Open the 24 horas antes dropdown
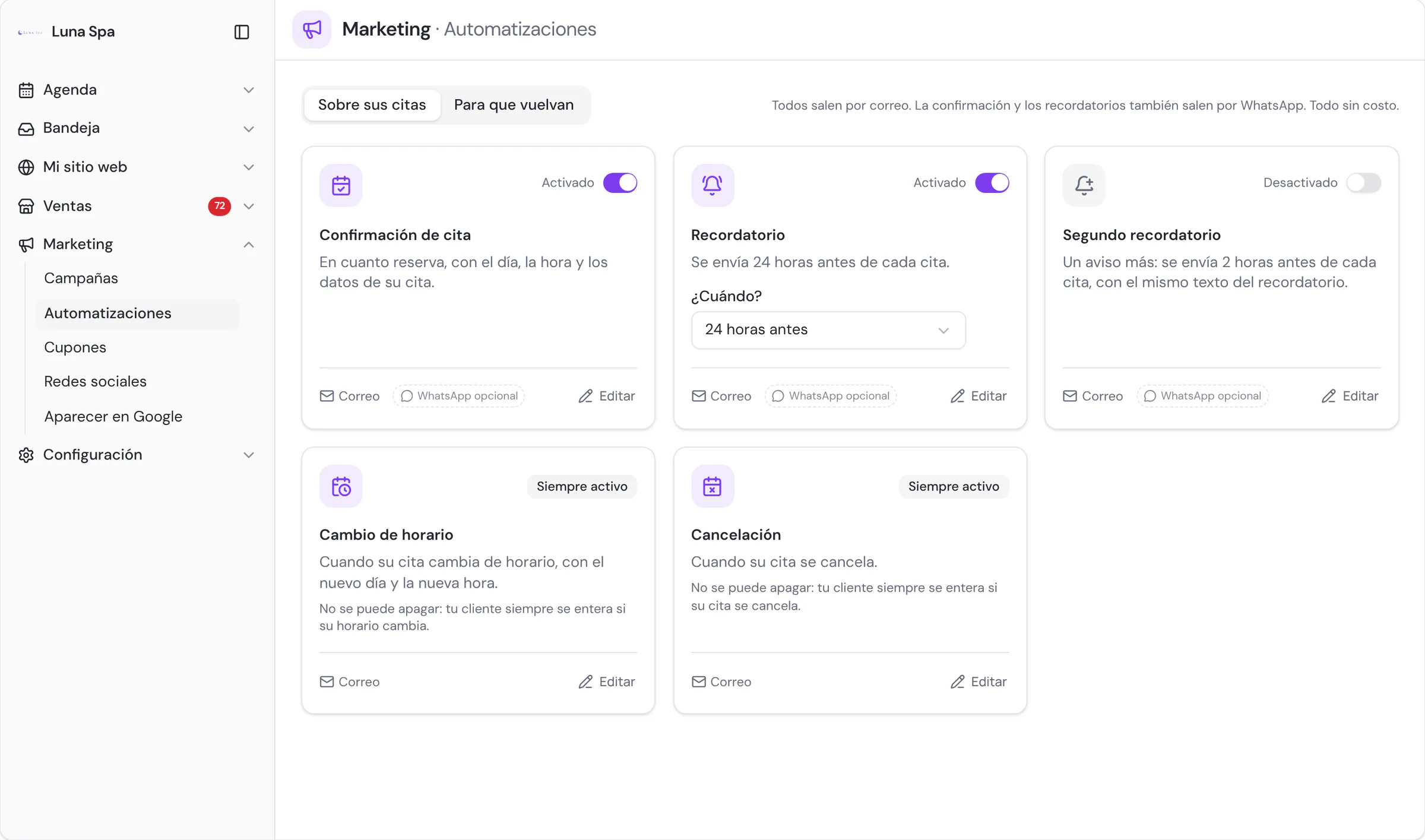Image resolution: width=1425 pixels, height=840 pixels. tap(828, 330)
